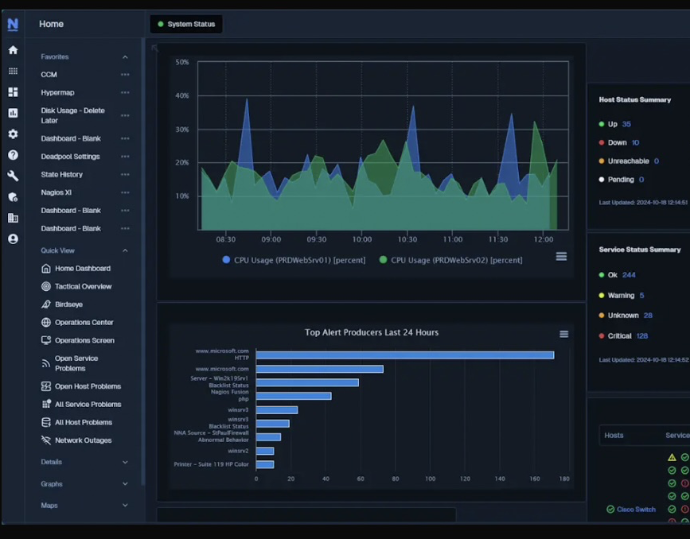Open the Admin wrench icon in the left rail
Viewport: 690px width, 539px height.
coord(13,176)
